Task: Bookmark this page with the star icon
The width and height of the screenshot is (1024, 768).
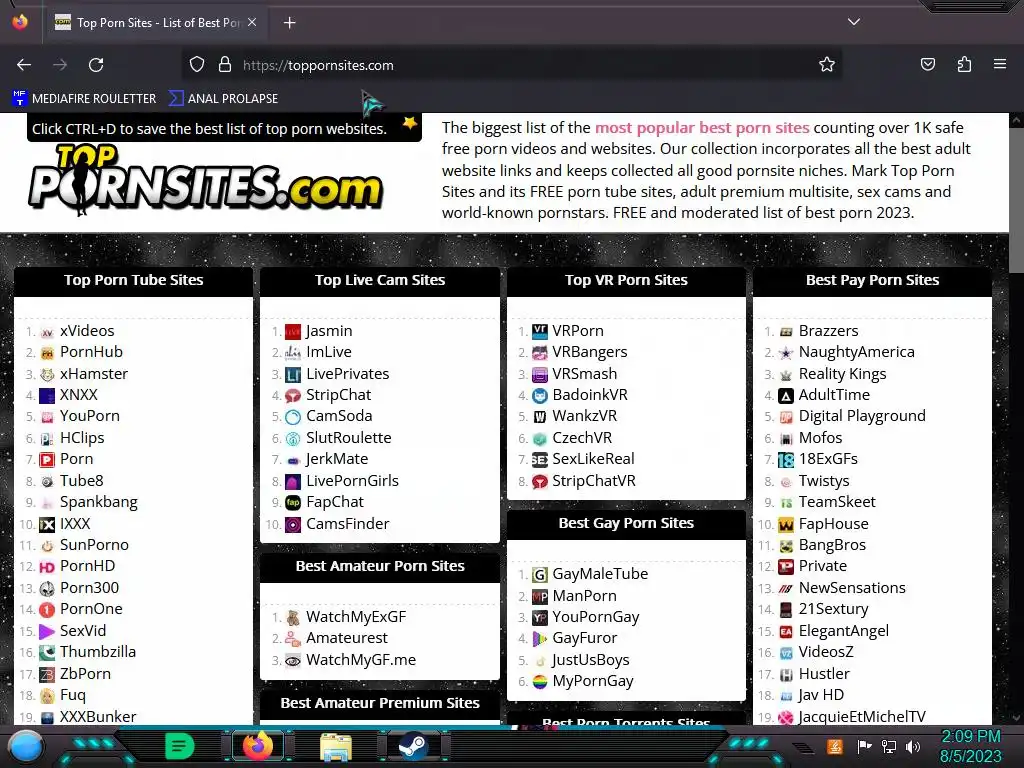Action: 827,65
